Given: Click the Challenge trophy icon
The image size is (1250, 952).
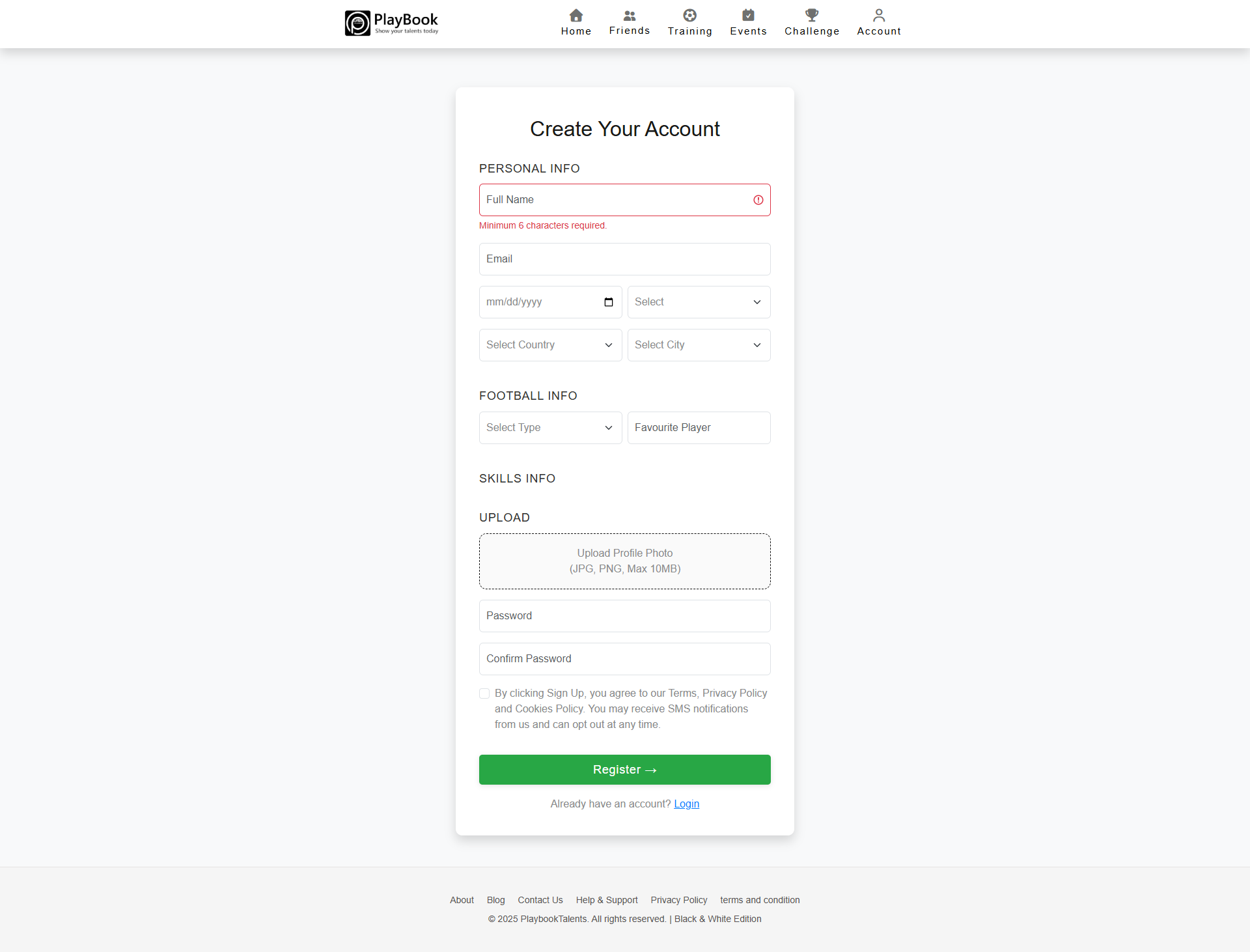Looking at the screenshot, I should [812, 15].
